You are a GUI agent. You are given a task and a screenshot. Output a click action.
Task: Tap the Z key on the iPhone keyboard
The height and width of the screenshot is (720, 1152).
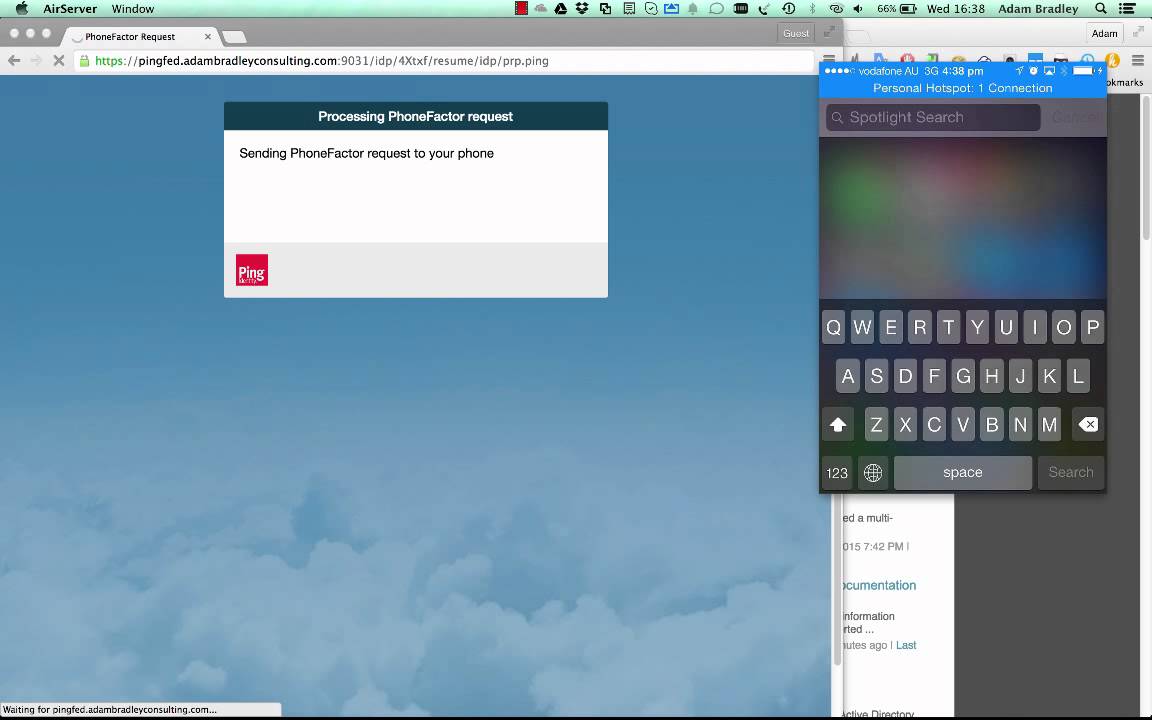point(876,424)
